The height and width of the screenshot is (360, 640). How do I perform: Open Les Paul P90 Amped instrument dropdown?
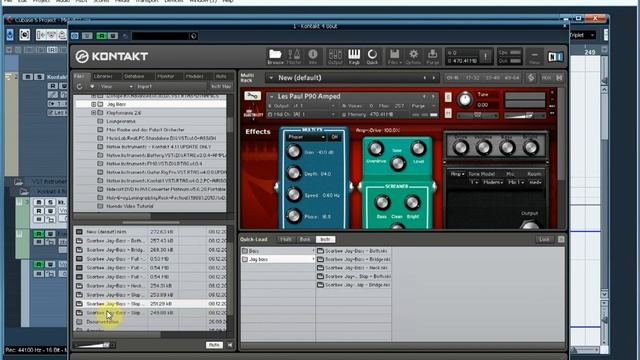point(271,97)
